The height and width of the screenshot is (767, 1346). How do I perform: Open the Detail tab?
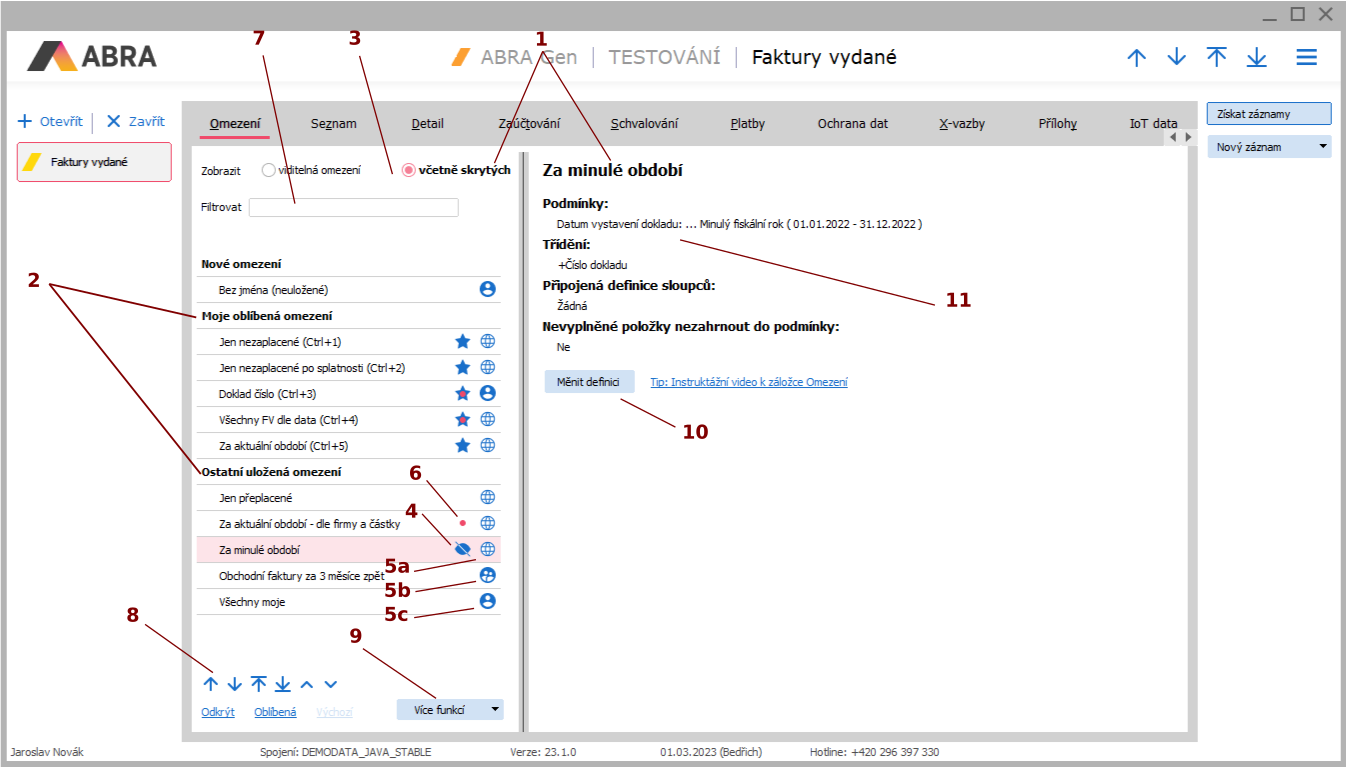pos(428,124)
